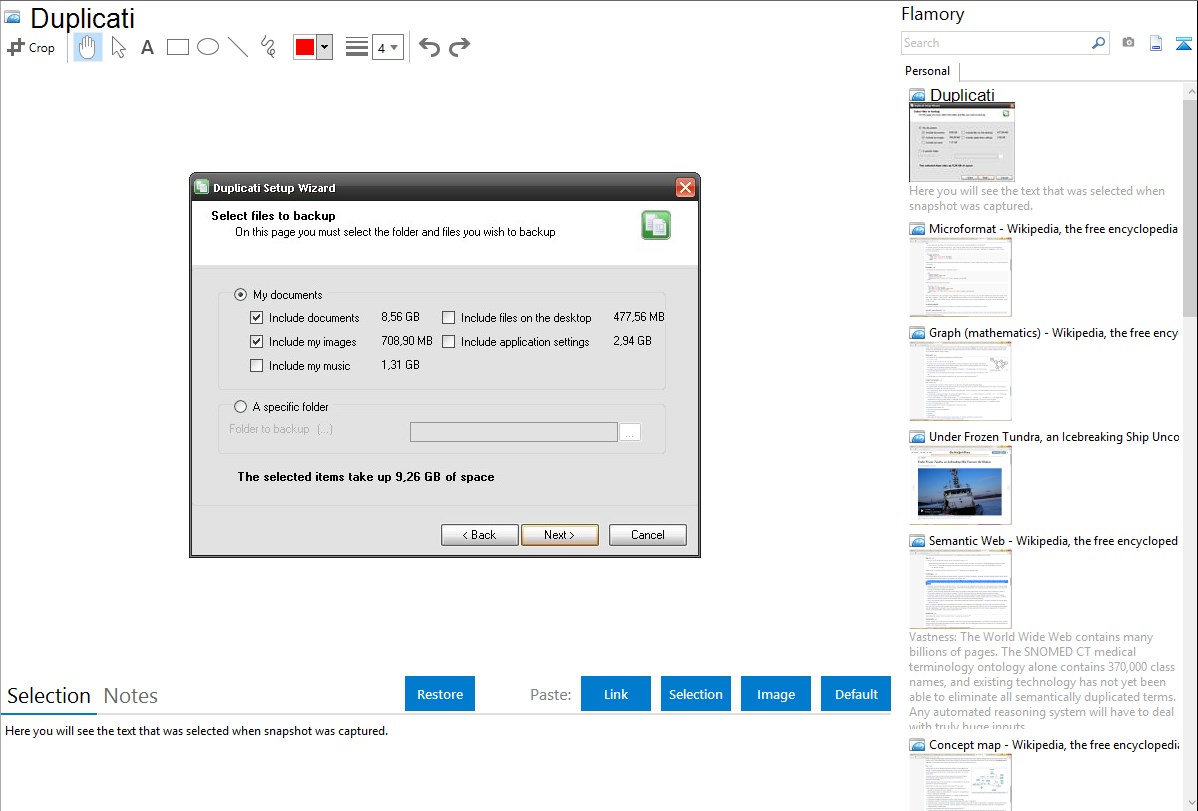Activate the hand pan tool
Screen dimensions: 1198x811
click(87, 47)
